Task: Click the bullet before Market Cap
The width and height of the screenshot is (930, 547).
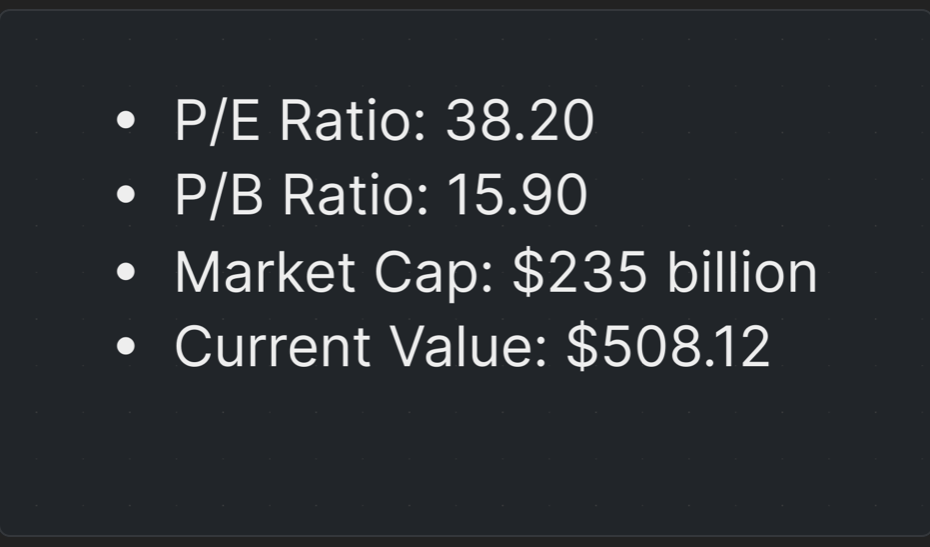Action: (x=125, y=272)
